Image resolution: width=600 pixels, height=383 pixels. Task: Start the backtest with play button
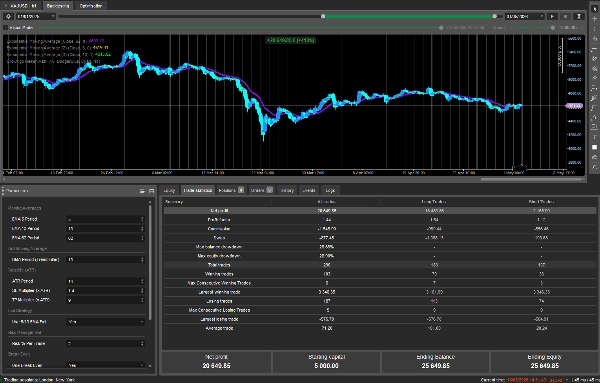(552, 16)
